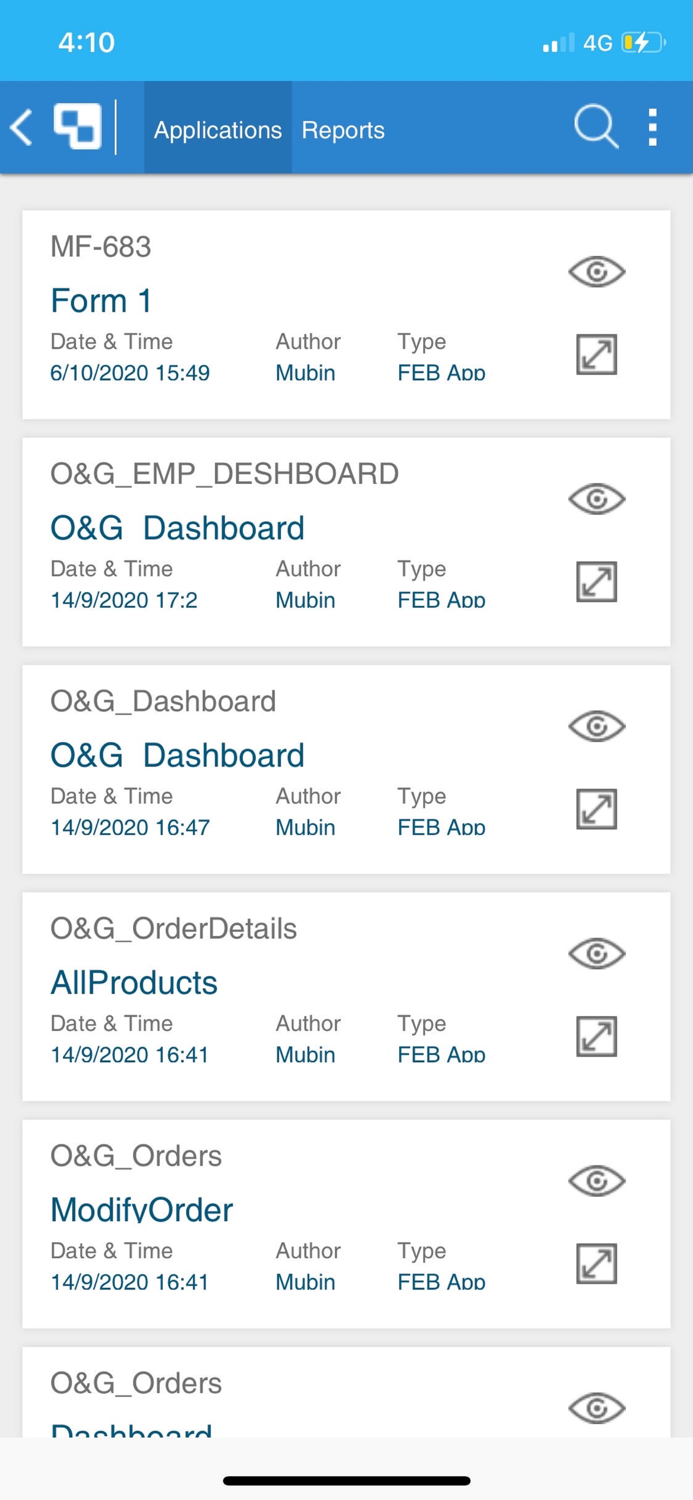Open the AllProducts link

pyautogui.click(x=133, y=983)
